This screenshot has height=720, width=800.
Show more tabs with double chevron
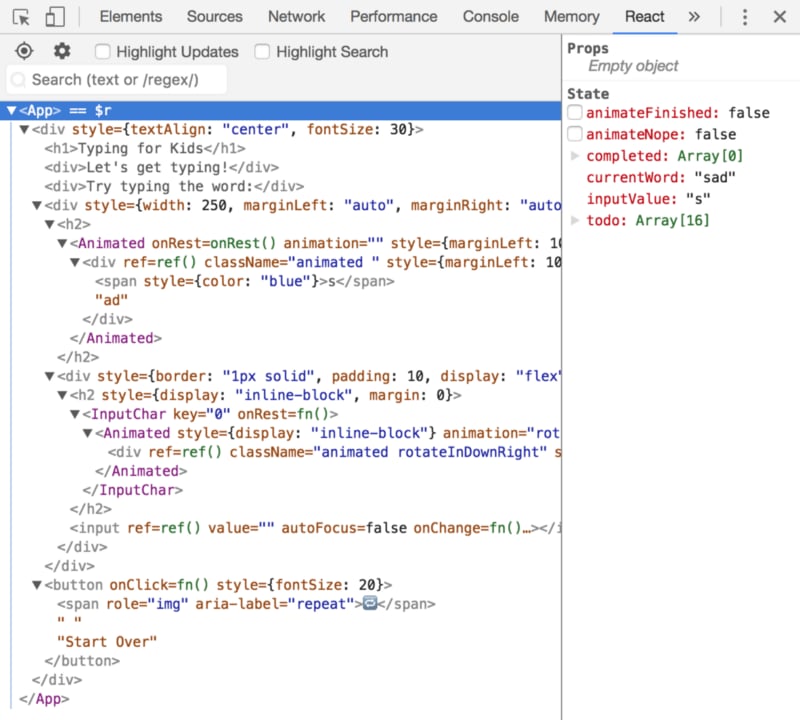(x=693, y=17)
